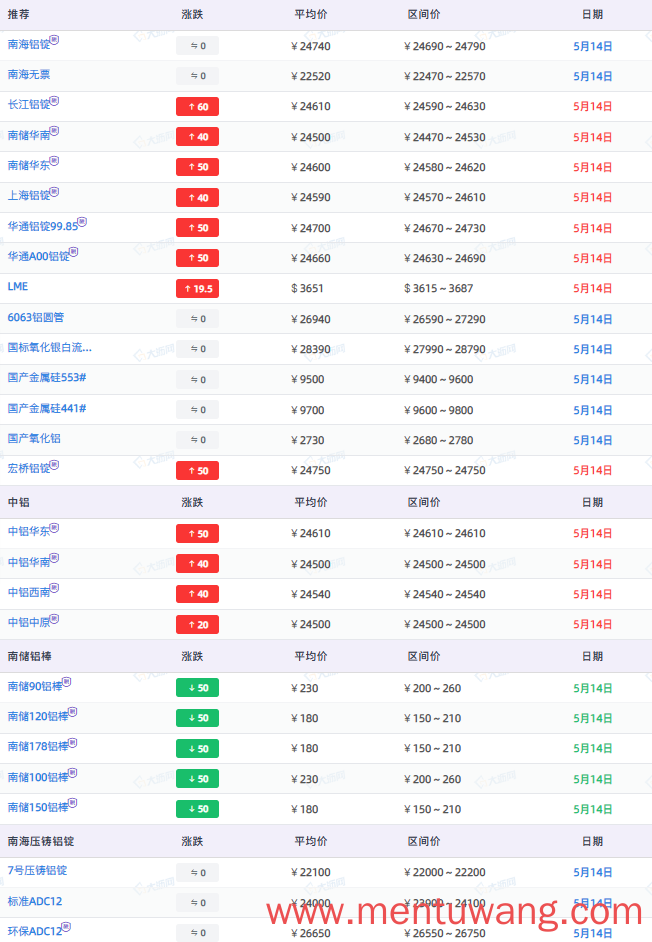Click the circled badge icon beside 南储华东
Screen dimensions: 652x942
click(x=55, y=160)
